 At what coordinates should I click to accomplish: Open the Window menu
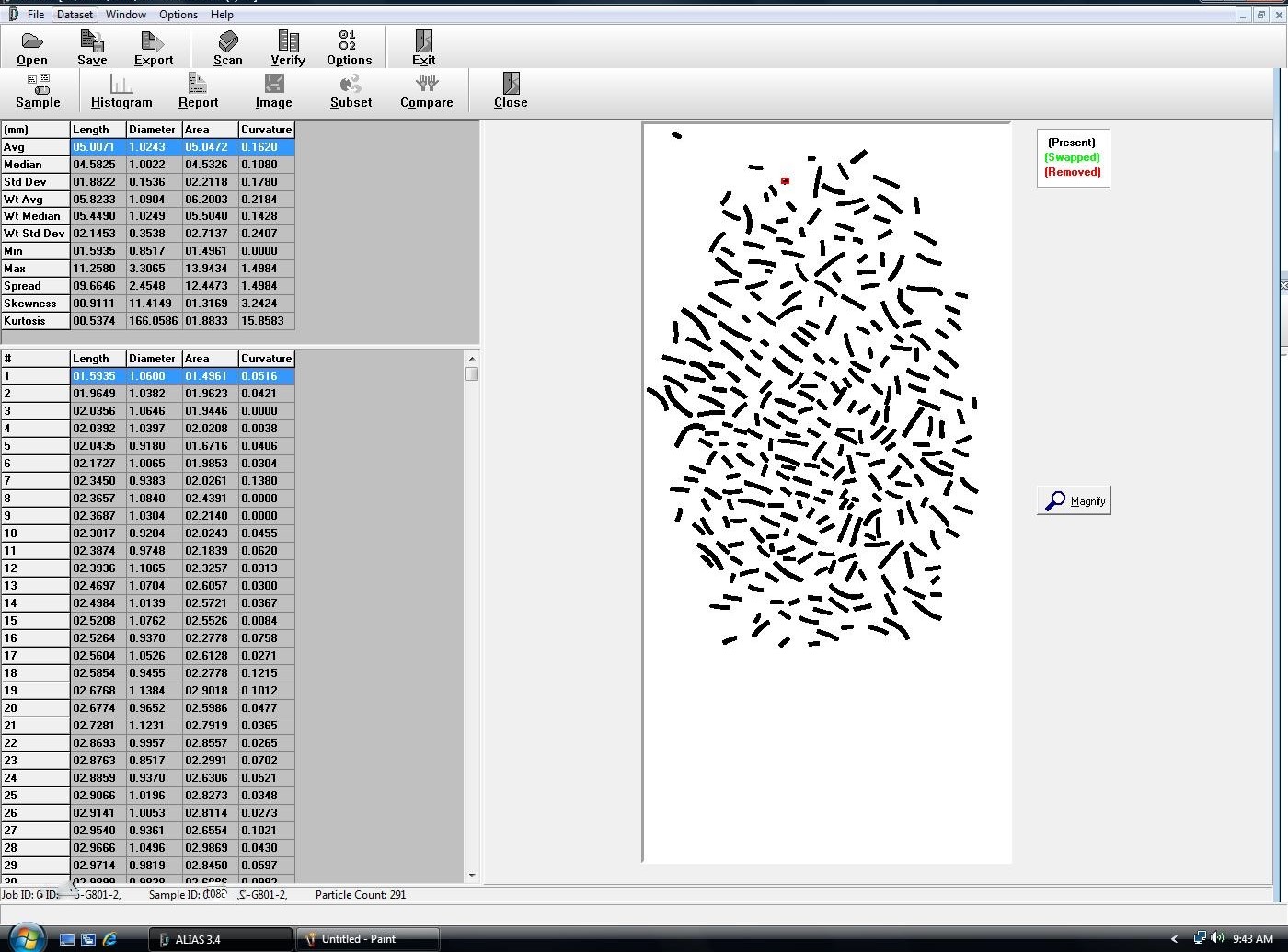pos(125,15)
